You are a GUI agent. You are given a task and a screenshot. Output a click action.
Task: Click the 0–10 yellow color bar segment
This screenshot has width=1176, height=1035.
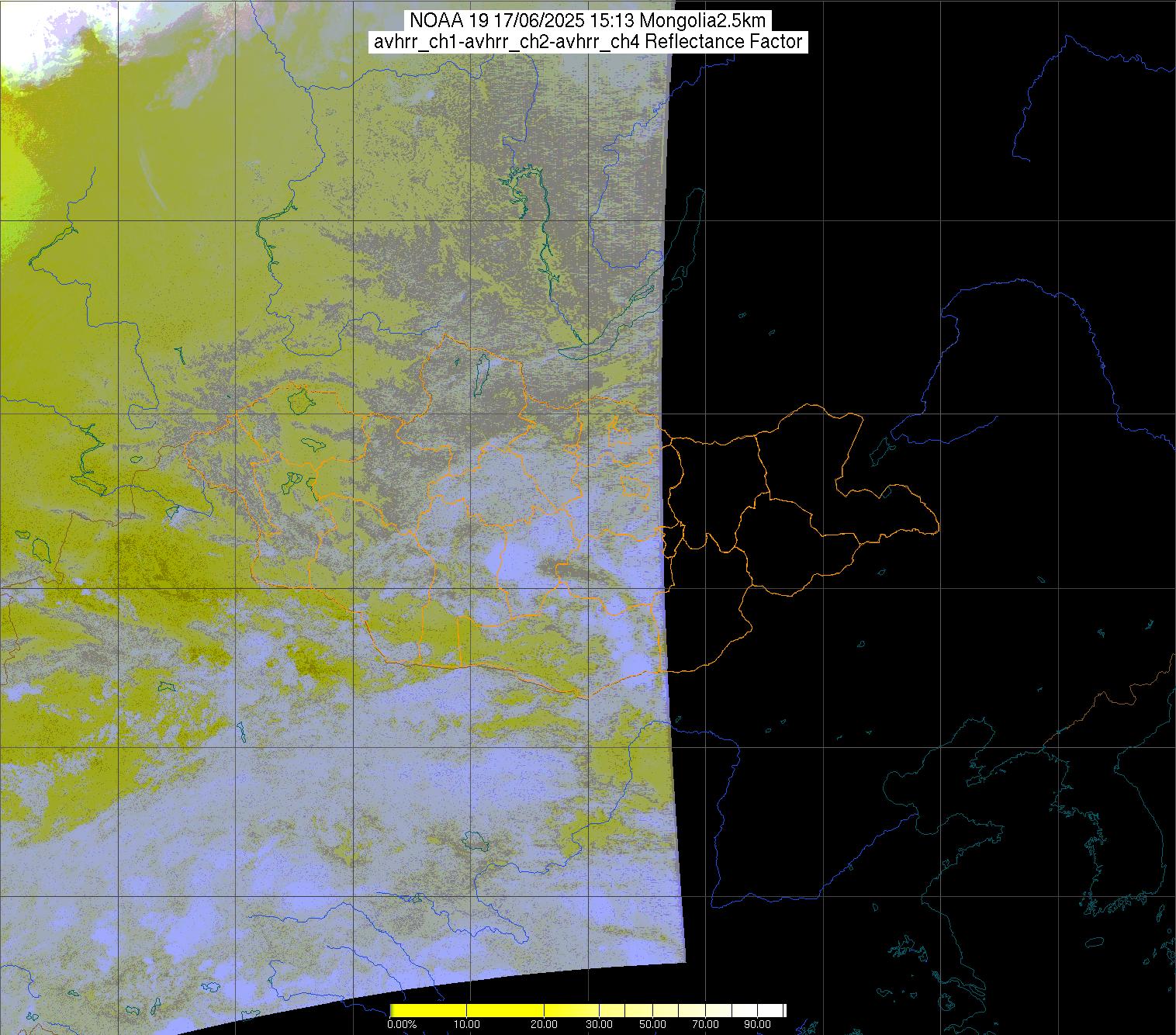click(x=427, y=1010)
